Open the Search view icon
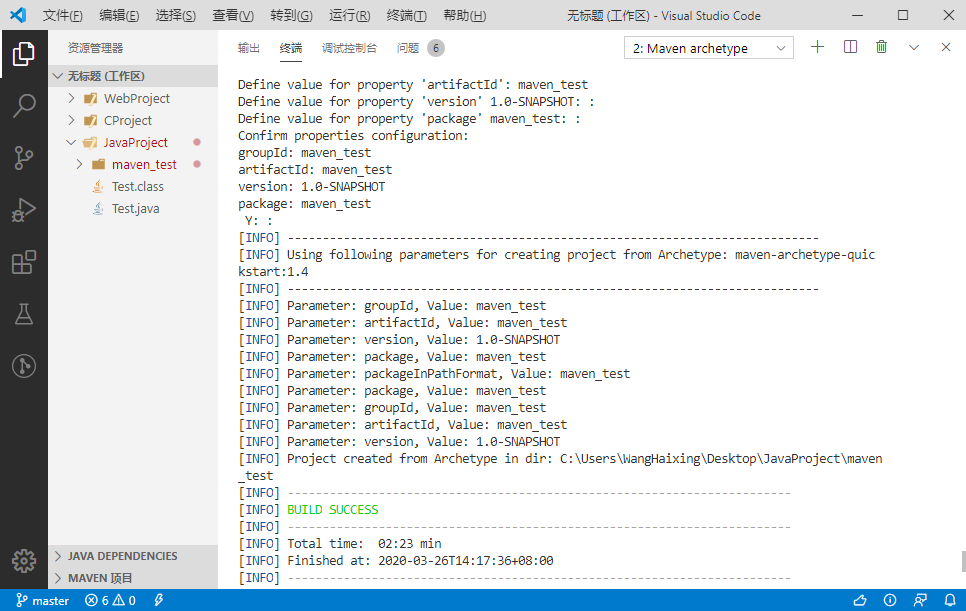The height and width of the screenshot is (611, 966). coord(23,106)
